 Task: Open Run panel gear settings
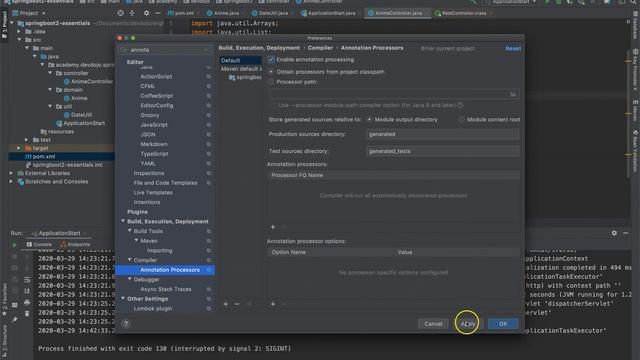point(614,233)
